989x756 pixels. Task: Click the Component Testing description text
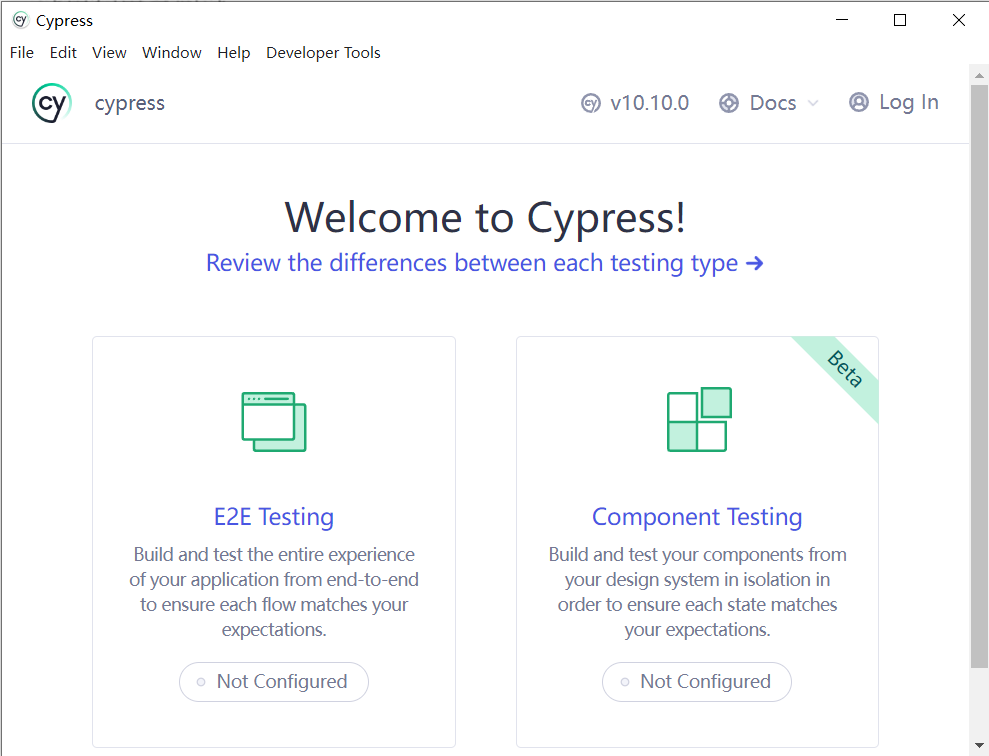click(697, 592)
